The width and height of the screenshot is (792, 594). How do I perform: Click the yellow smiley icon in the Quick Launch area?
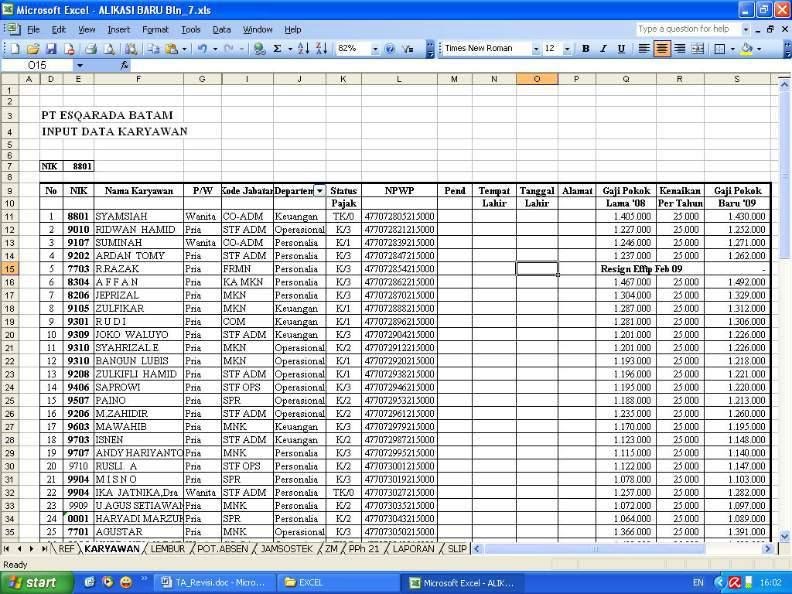tap(126, 582)
